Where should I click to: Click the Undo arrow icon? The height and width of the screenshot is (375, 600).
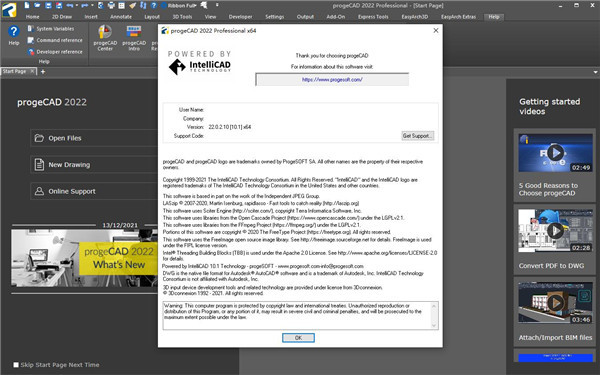[x=70, y=5]
